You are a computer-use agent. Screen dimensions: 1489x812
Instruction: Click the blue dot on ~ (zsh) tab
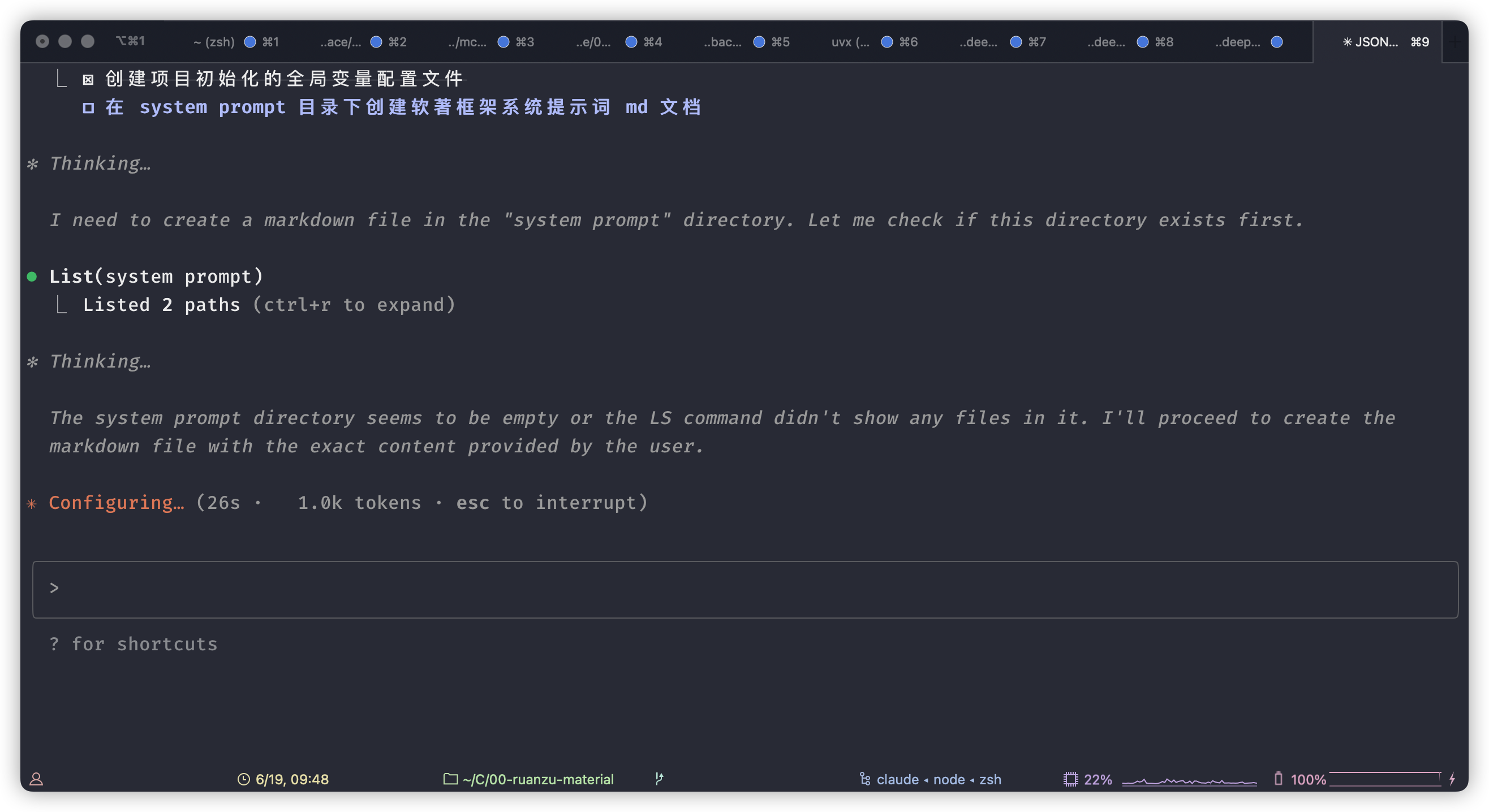click(249, 42)
